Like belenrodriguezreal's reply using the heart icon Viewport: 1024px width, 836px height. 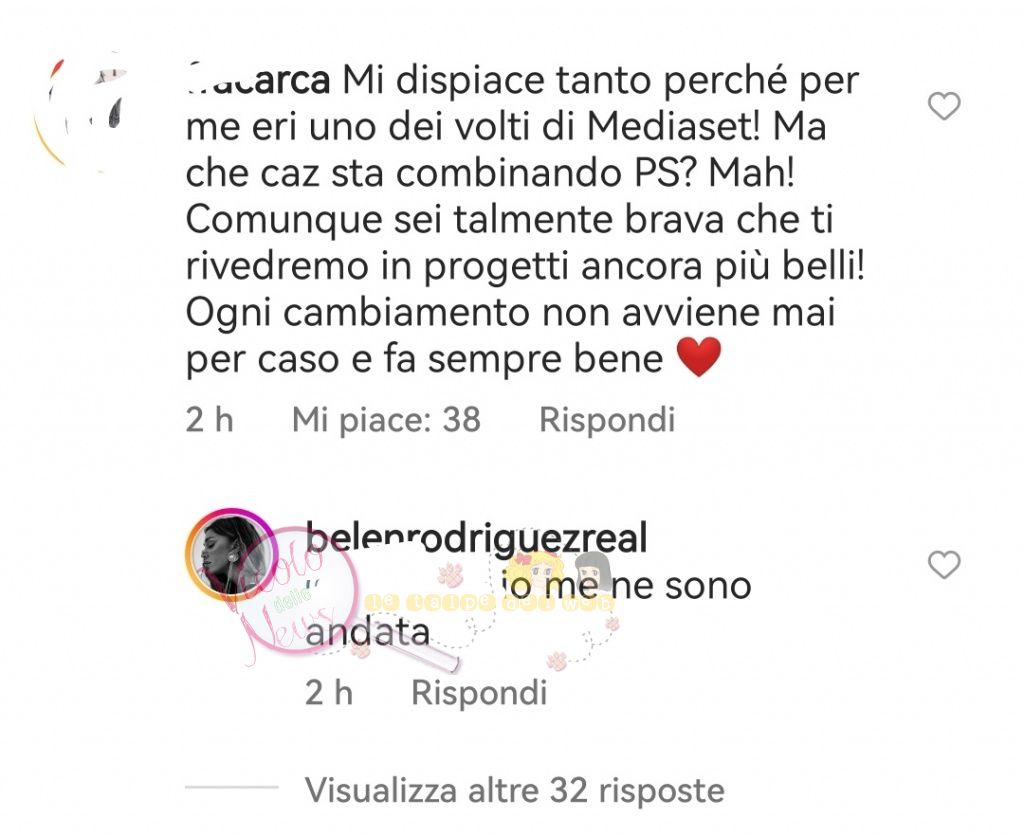[944, 565]
